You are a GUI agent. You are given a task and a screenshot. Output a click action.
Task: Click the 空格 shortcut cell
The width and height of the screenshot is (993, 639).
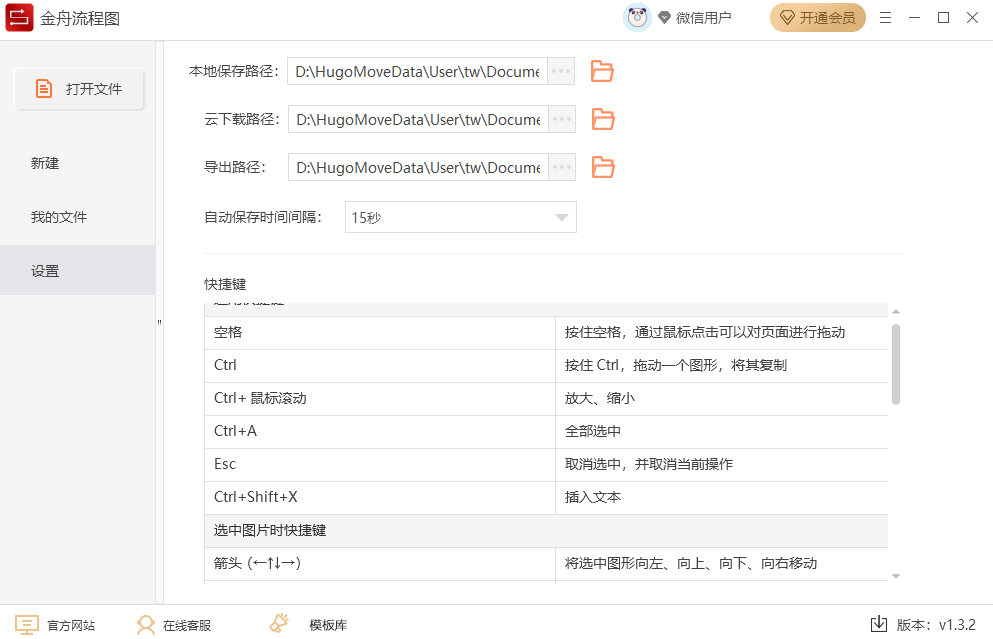380,332
